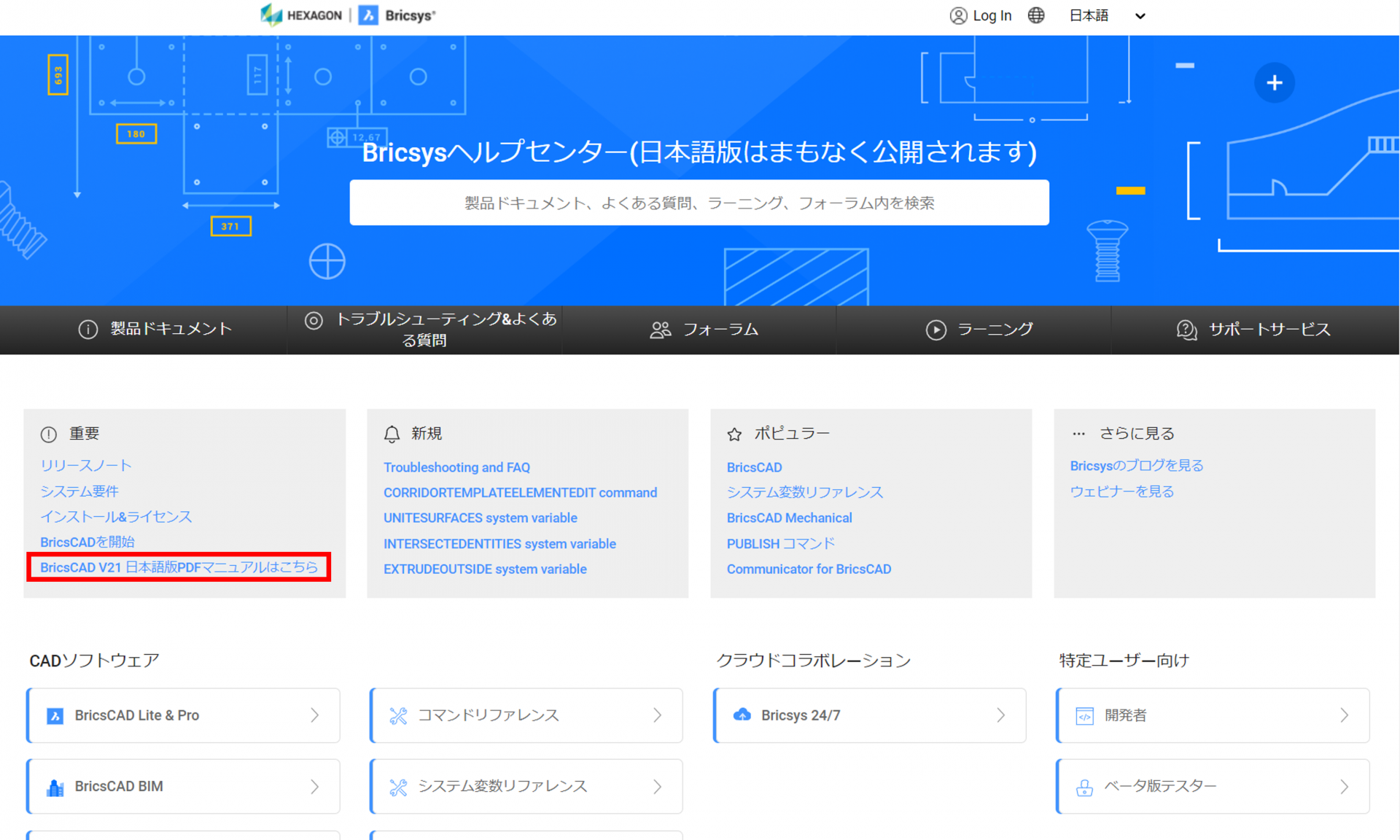
Task: Expand chevron on コマンドリファレンス card
Action: coord(657,715)
